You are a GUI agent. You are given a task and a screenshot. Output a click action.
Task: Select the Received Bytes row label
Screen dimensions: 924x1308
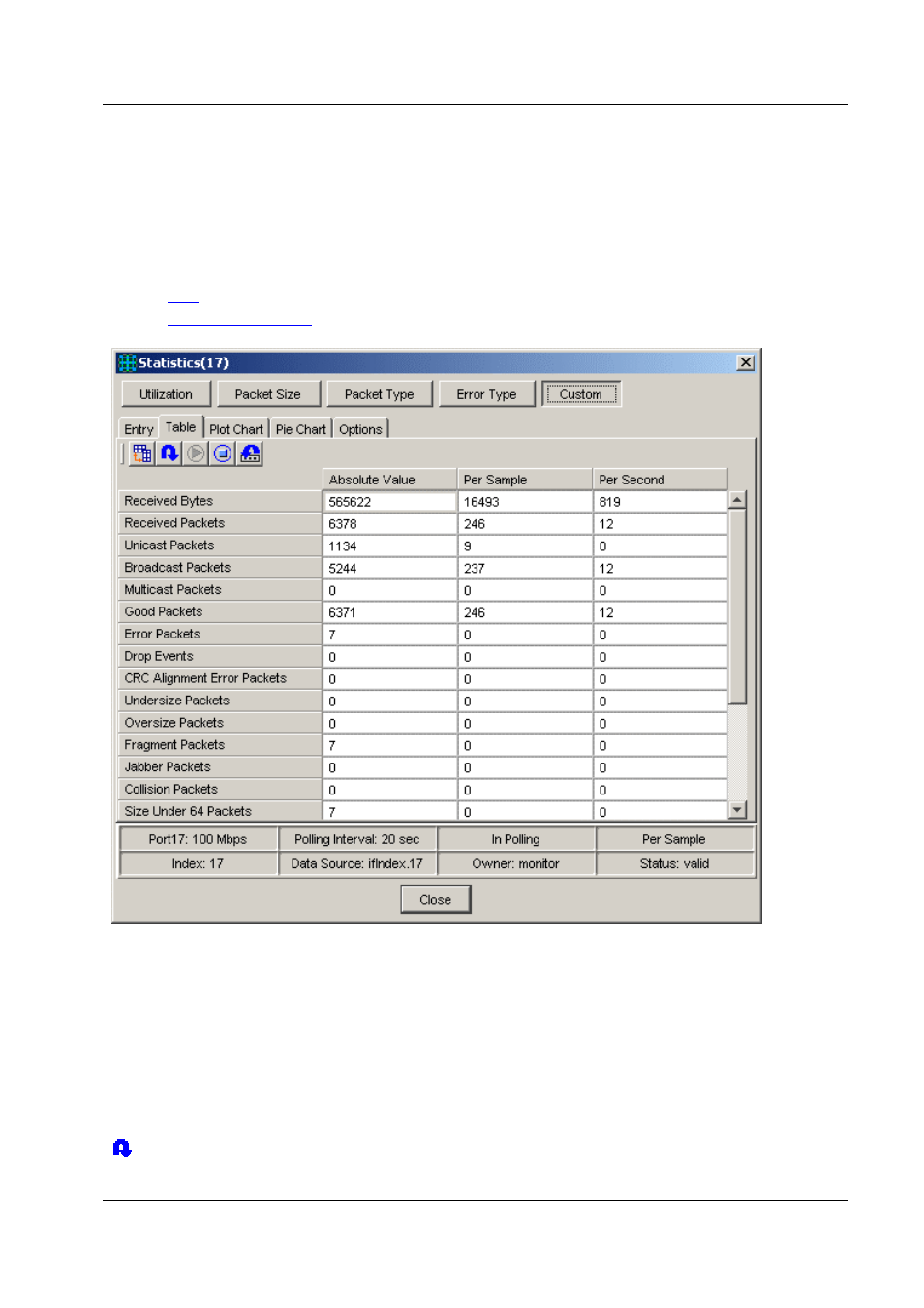pos(220,501)
